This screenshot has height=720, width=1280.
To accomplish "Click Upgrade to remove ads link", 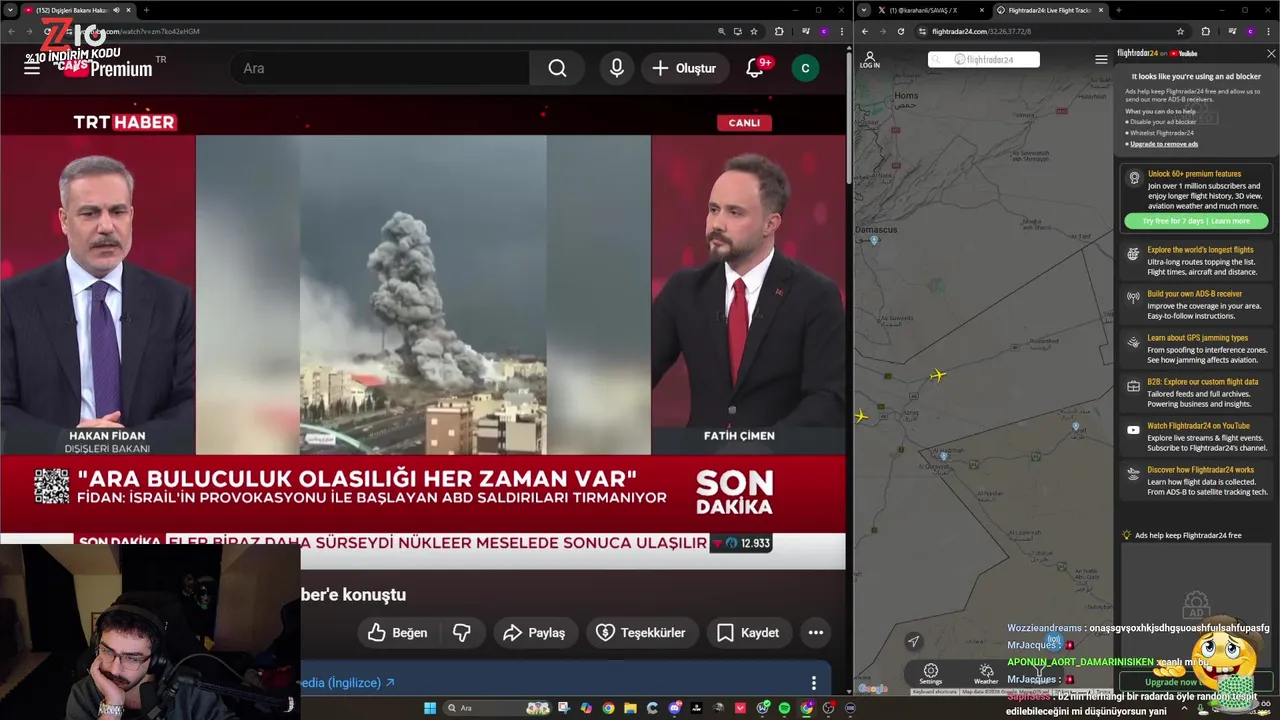I will (x=1164, y=144).
